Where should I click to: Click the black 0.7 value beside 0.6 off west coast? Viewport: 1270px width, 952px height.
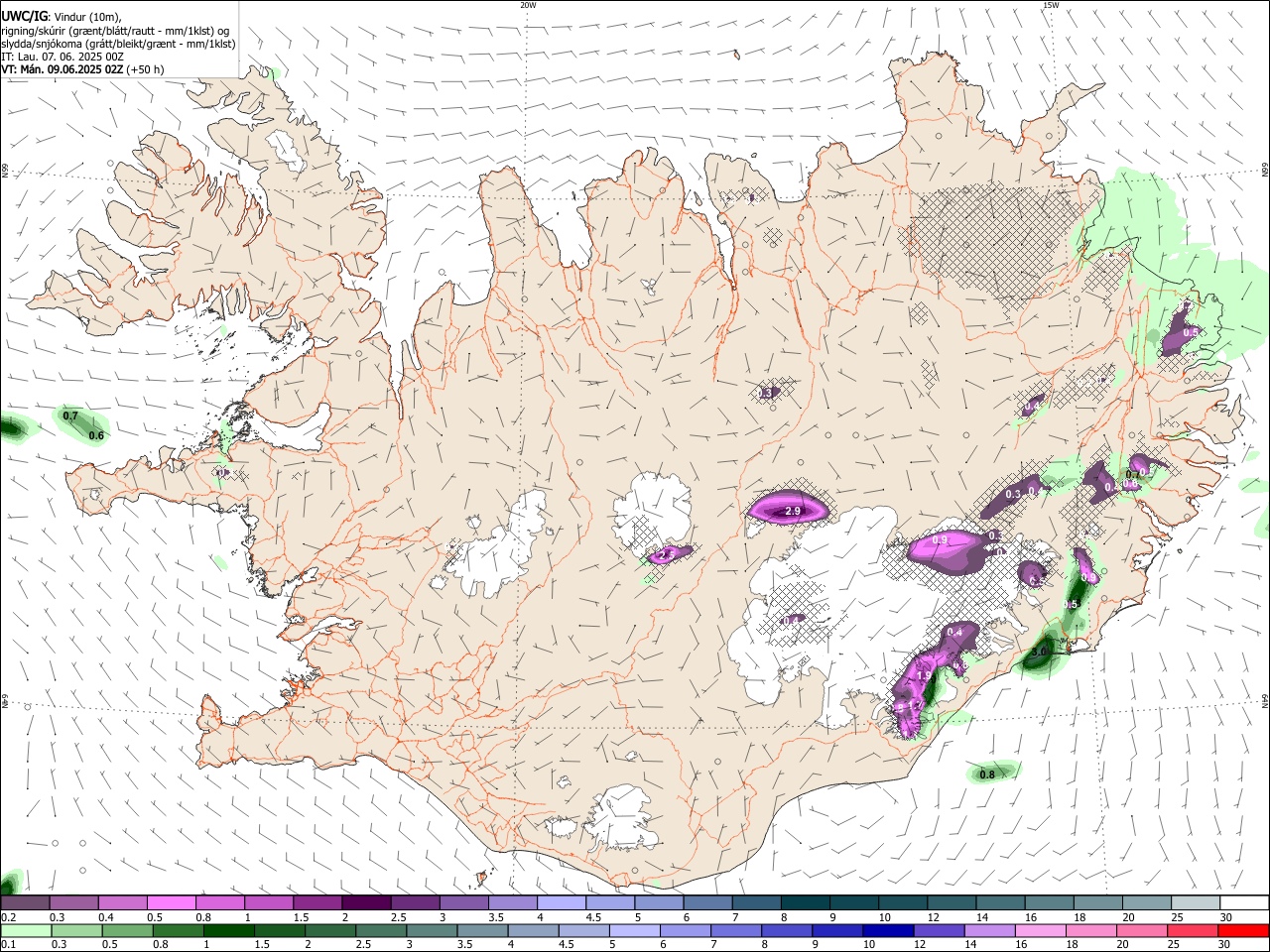pos(70,416)
